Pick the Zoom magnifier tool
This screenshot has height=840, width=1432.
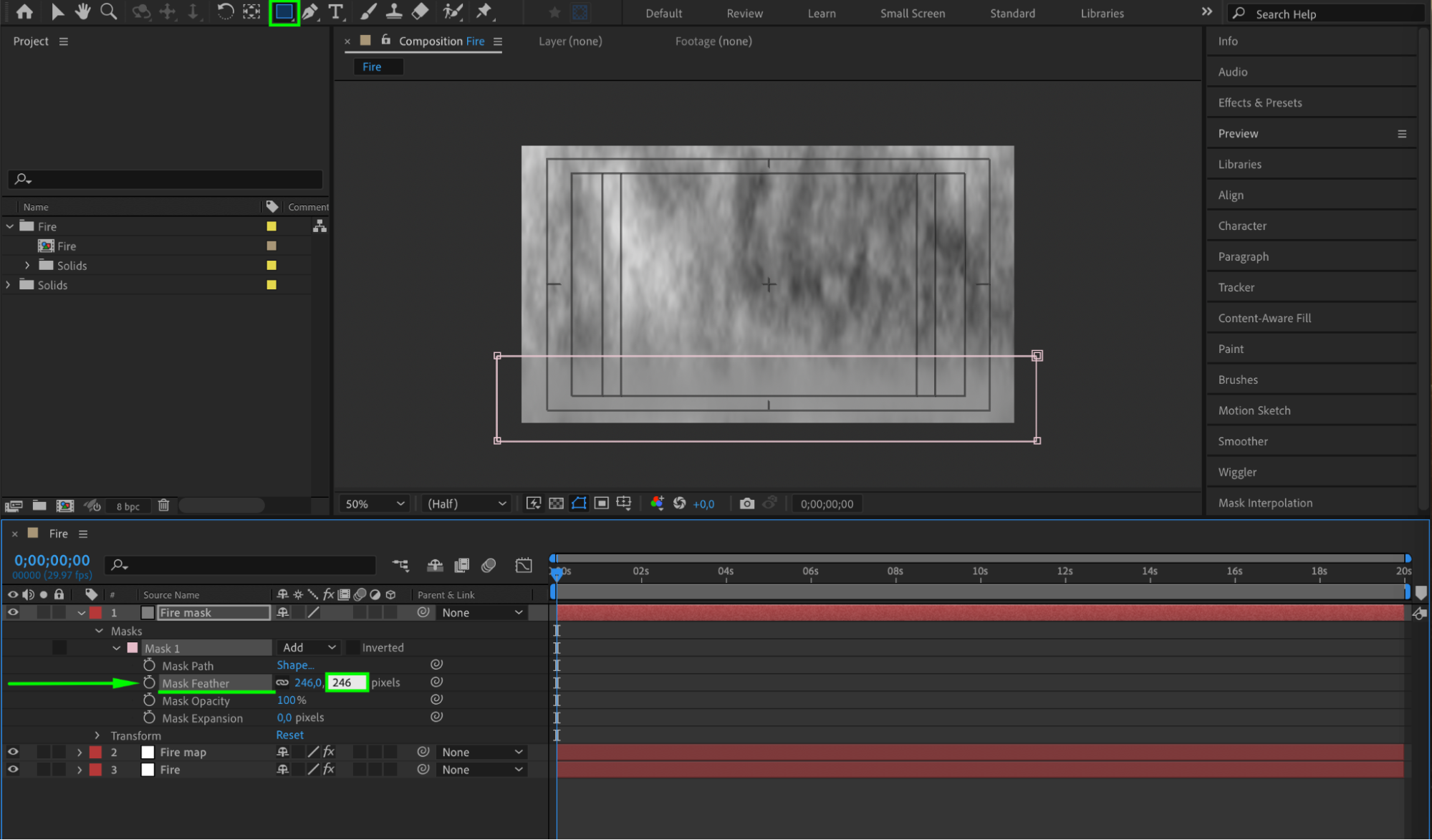pyautogui.click(x=108, y=11)
